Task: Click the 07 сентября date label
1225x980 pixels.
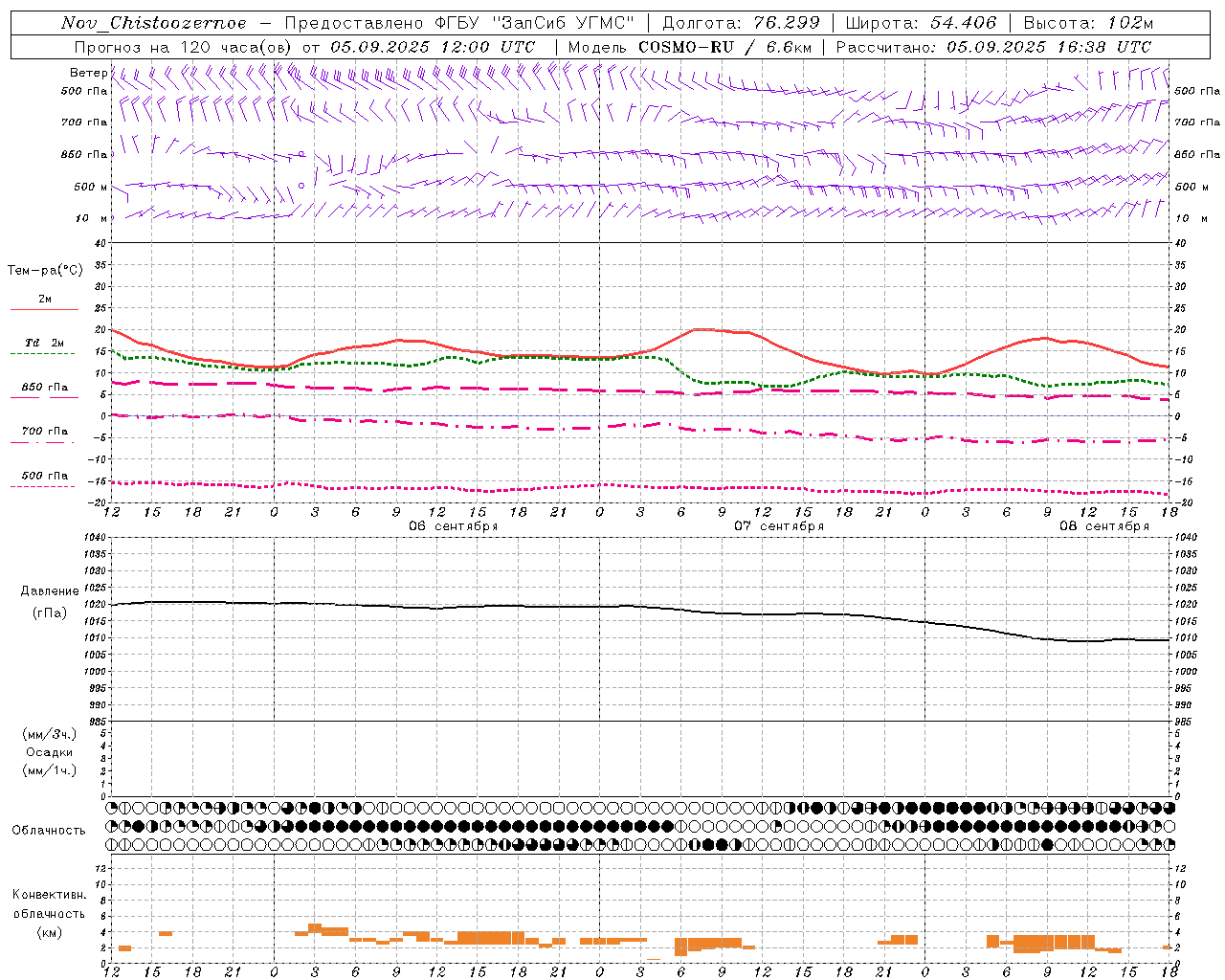Action: tap(779, 526)
